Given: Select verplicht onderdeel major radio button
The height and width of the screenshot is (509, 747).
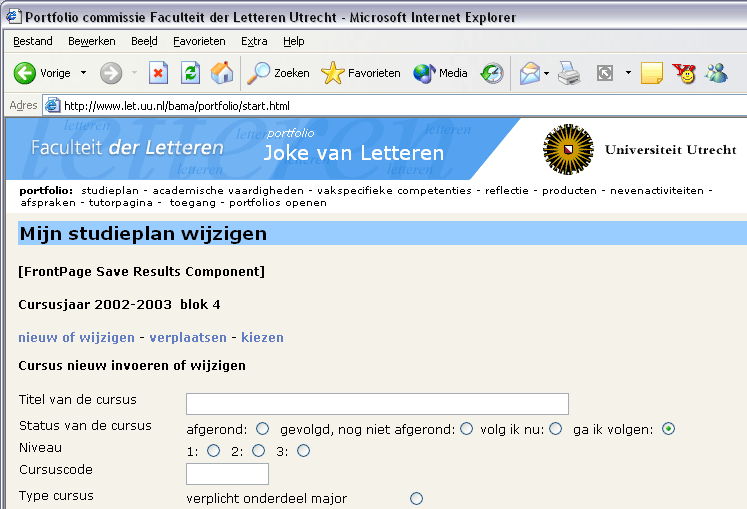Looking at the screenshot, I should [416, 499].
